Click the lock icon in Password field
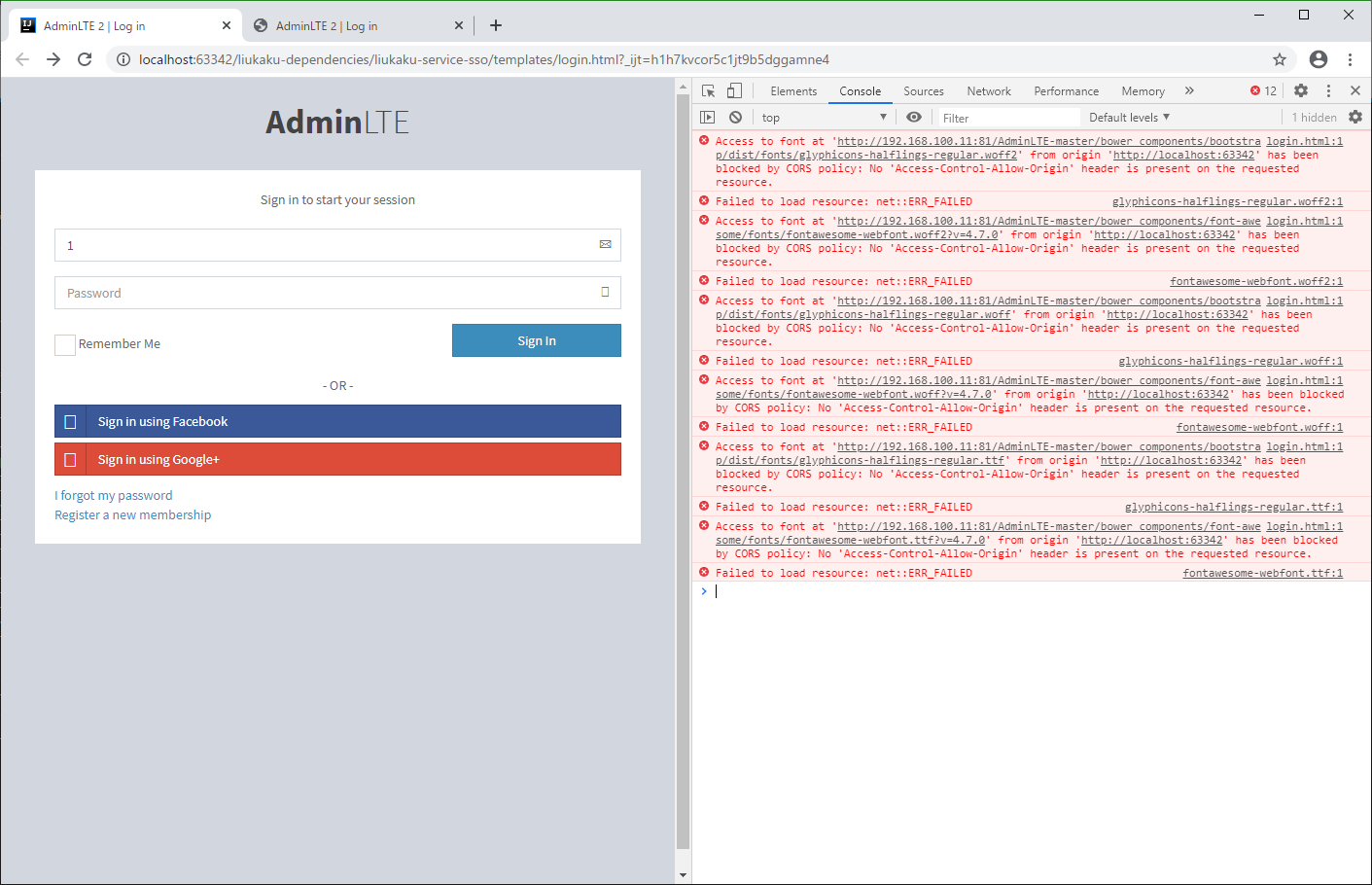 [605, 292]
